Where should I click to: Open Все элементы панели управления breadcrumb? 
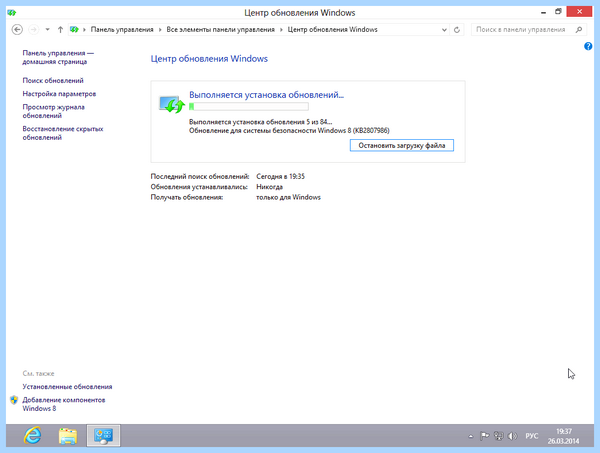coord(220,29)
